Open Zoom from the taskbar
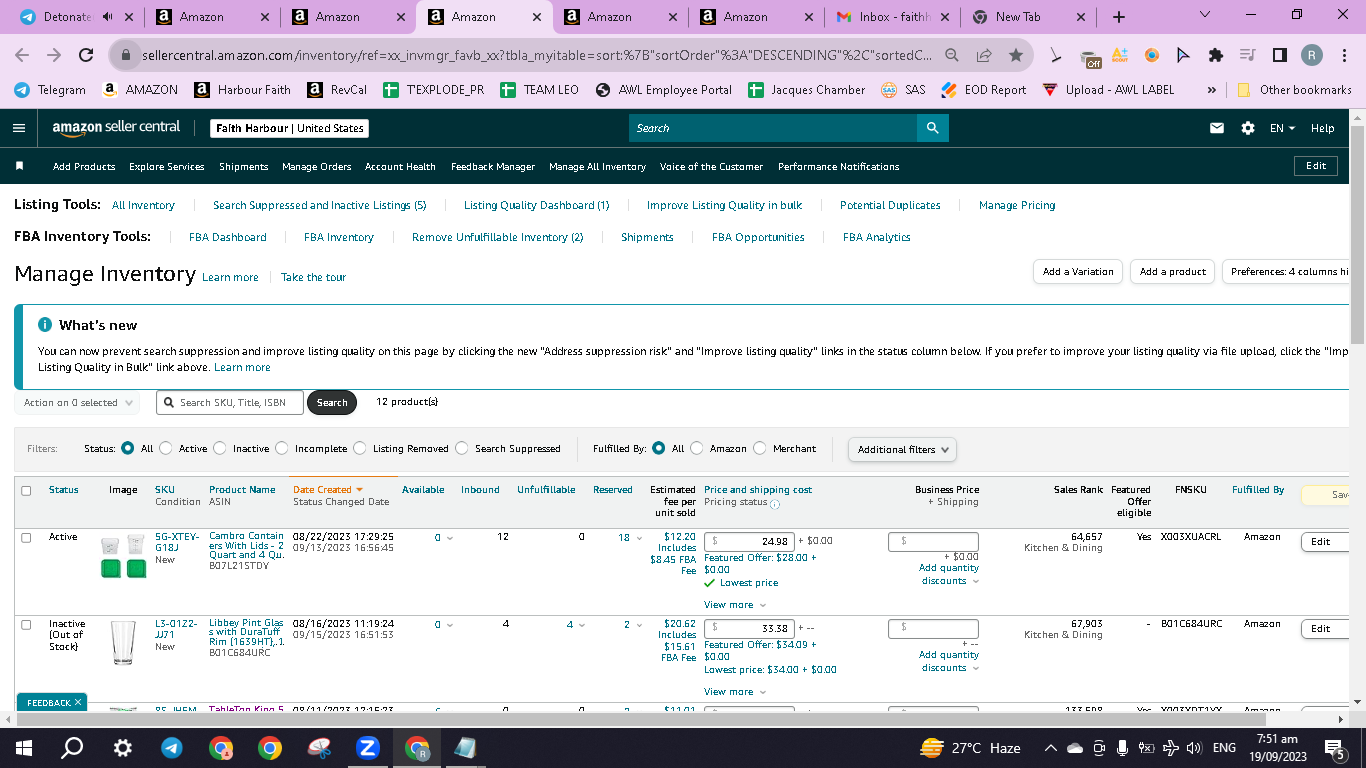Screen dimensions: 1366x768 (367, 747)
